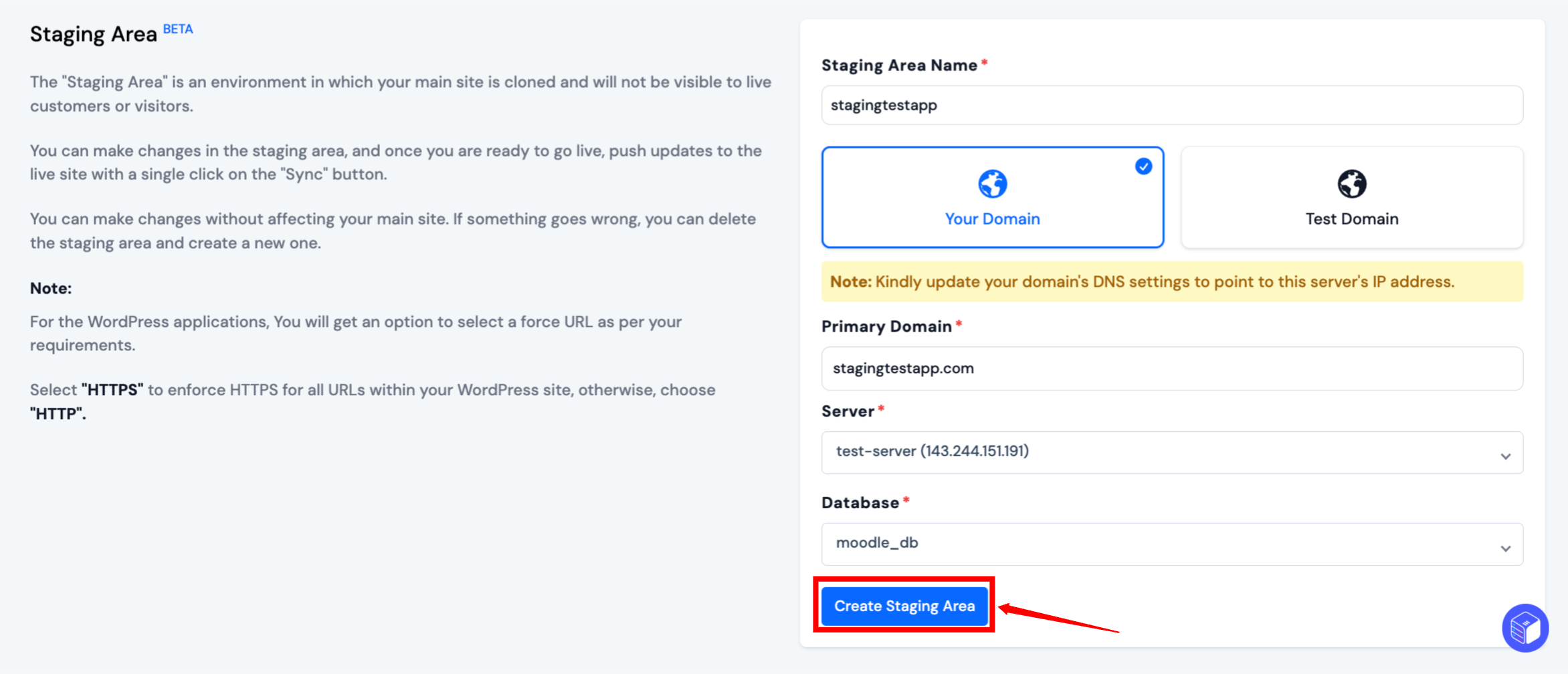Viewport: 1568px width, 674px height.
Task: Select the Test Domain option text
Action: [x=1352, y=219]
